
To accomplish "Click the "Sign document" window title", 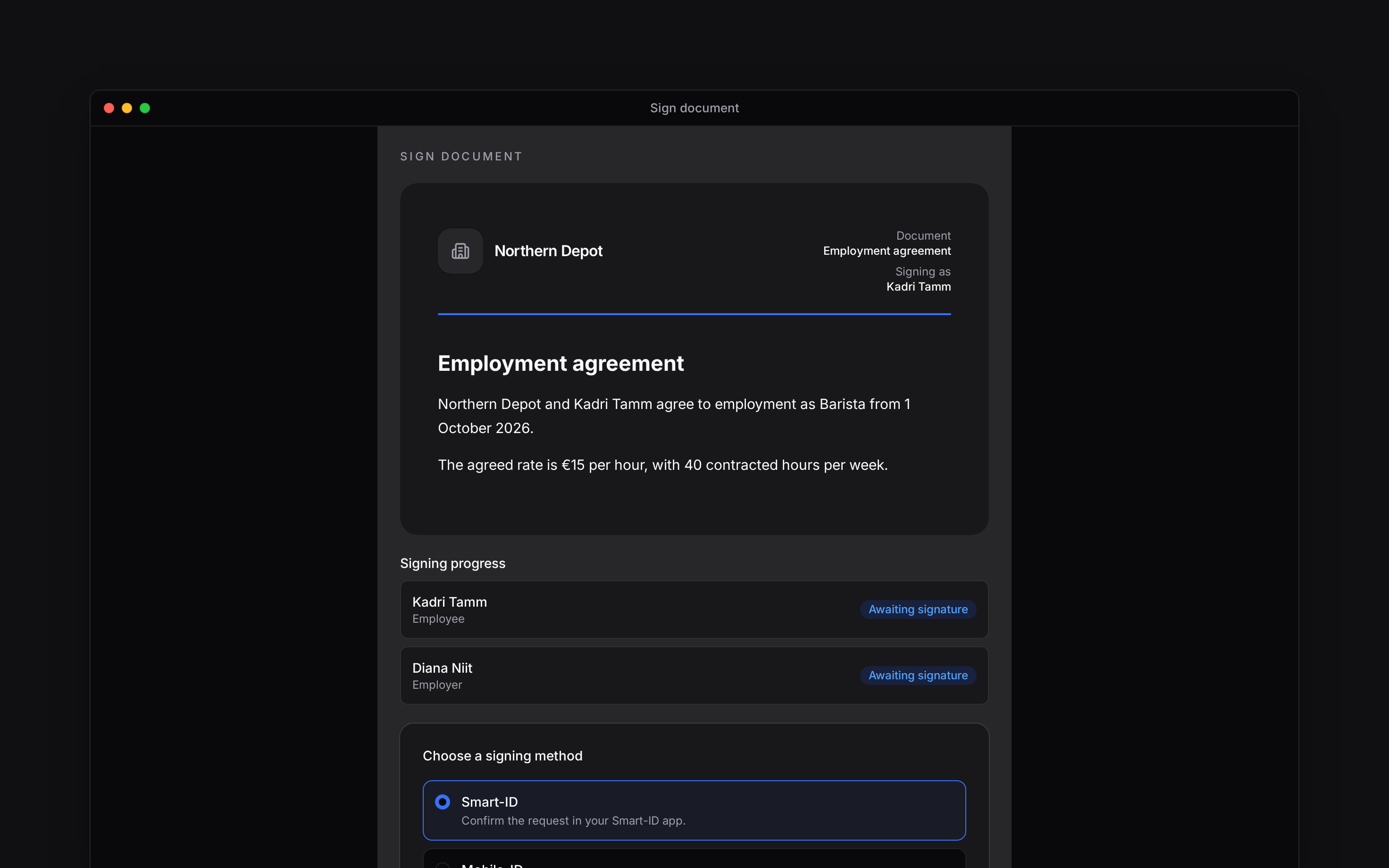I will pos(694,108).
